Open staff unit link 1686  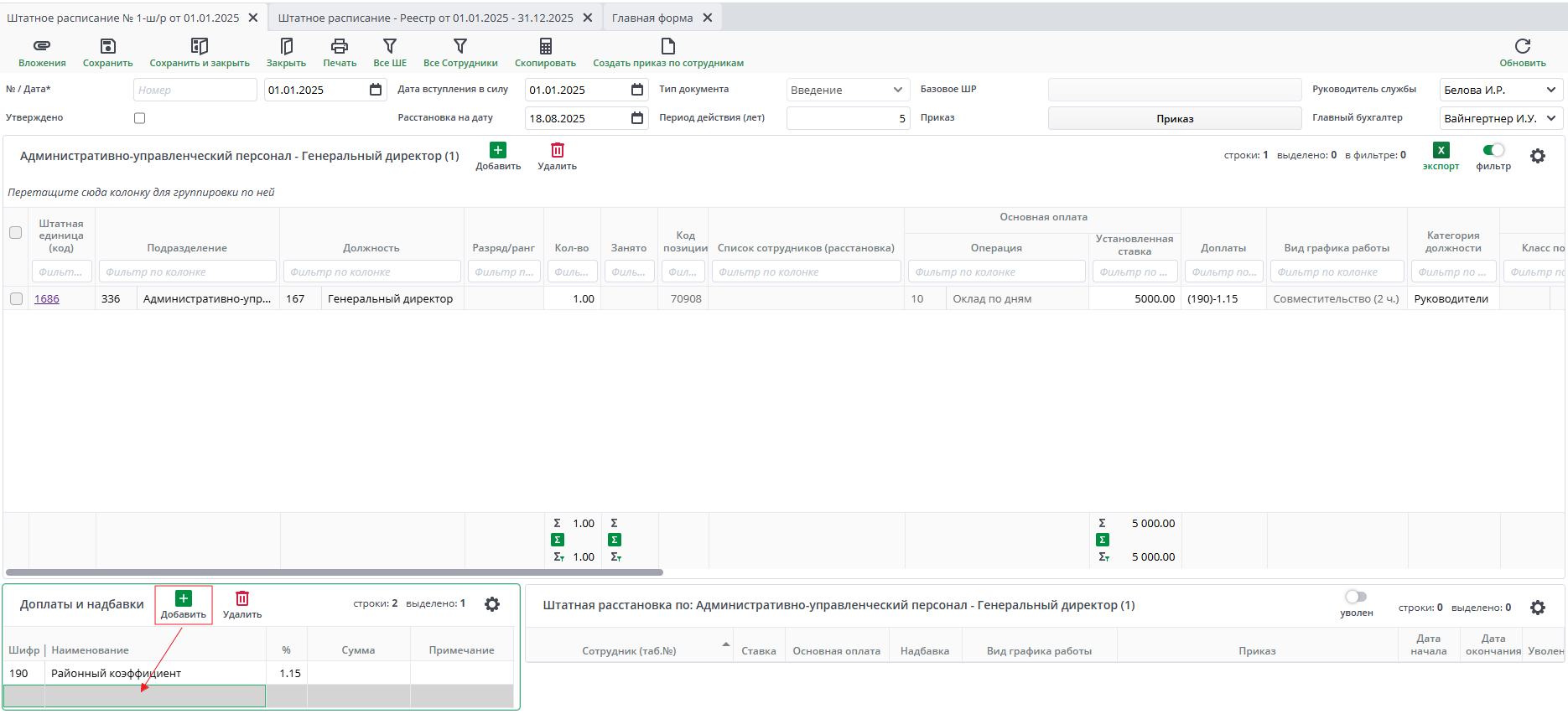tap(47, 298)
